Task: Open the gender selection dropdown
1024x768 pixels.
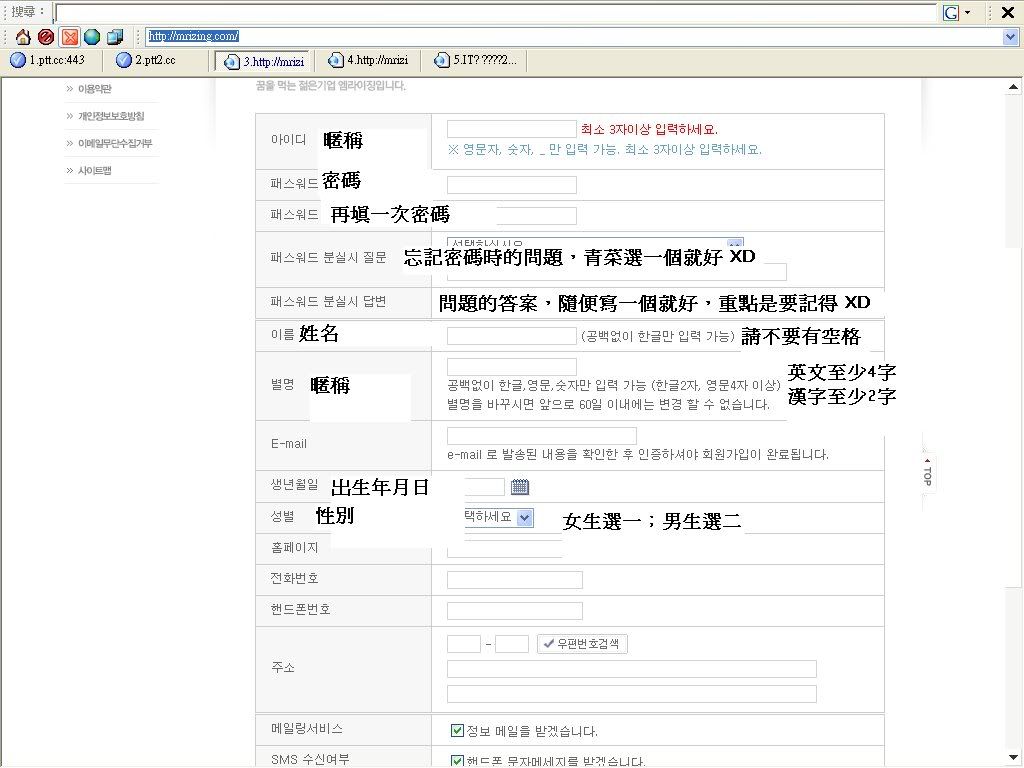Action: click(x=525, y=517)
